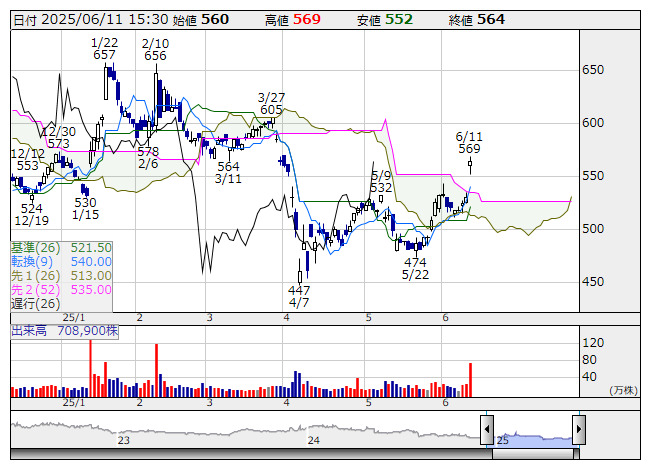This screenshot has width=653, height=470.
Task: Click the latest red volume bar in June
Action: (x=470, y=380)
